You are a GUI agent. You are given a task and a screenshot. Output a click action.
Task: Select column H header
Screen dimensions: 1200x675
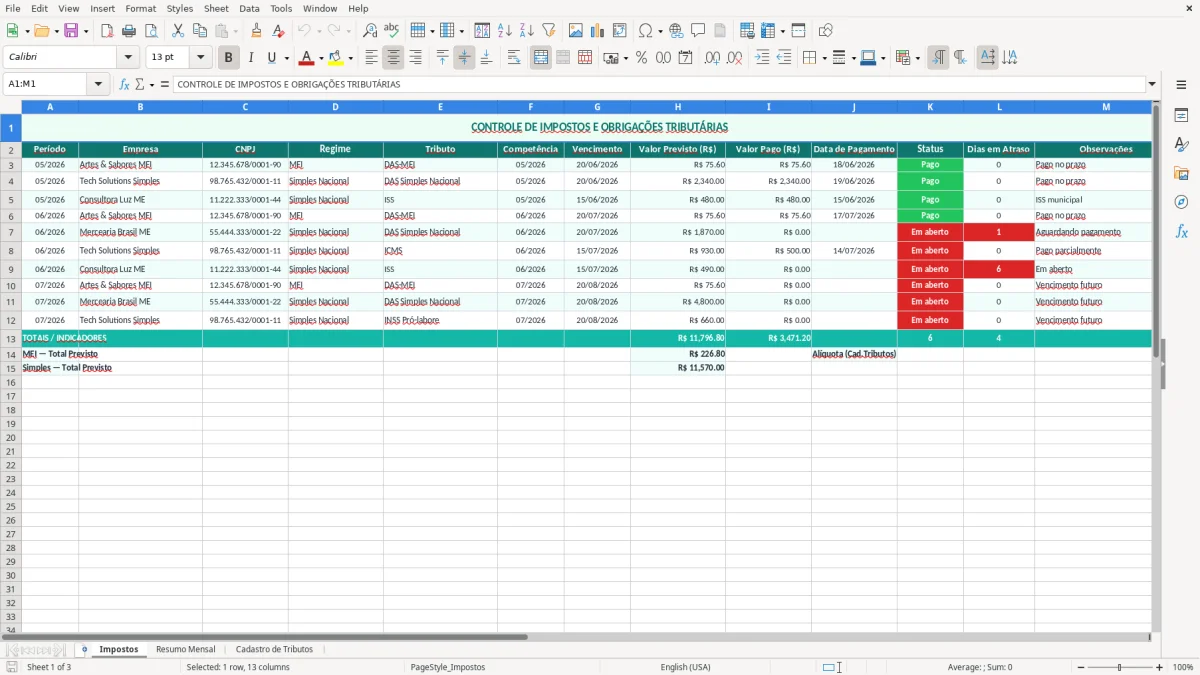point(678,106)
